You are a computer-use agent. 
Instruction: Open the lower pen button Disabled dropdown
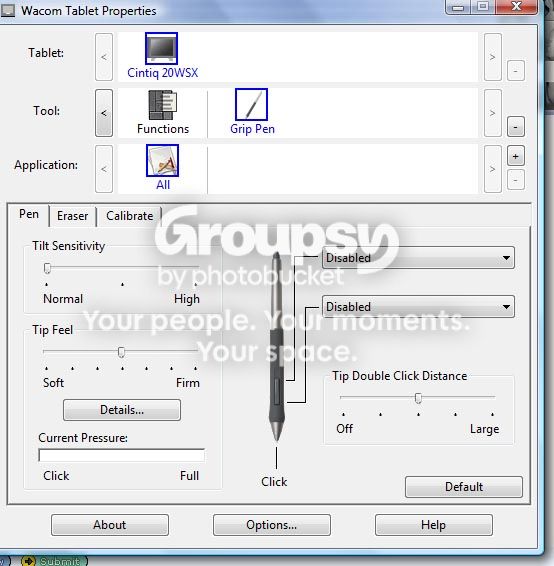[x=418, y=306]
